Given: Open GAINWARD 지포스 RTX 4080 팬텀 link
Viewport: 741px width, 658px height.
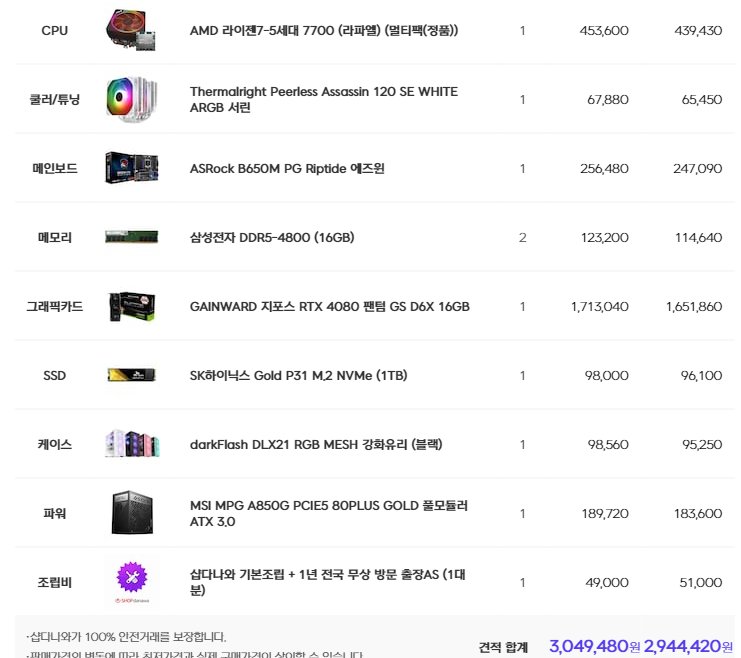Looking at the screenshot, I should coord(329,306).
